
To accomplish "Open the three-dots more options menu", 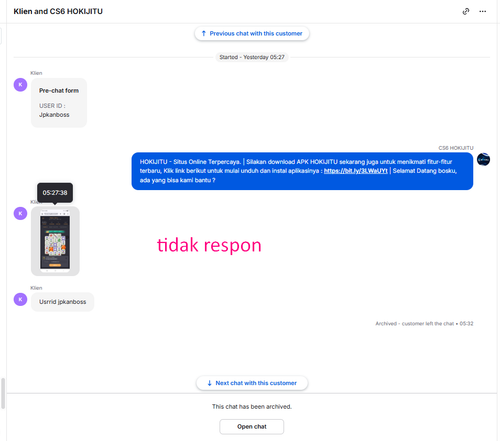I will tap(482, 12).
